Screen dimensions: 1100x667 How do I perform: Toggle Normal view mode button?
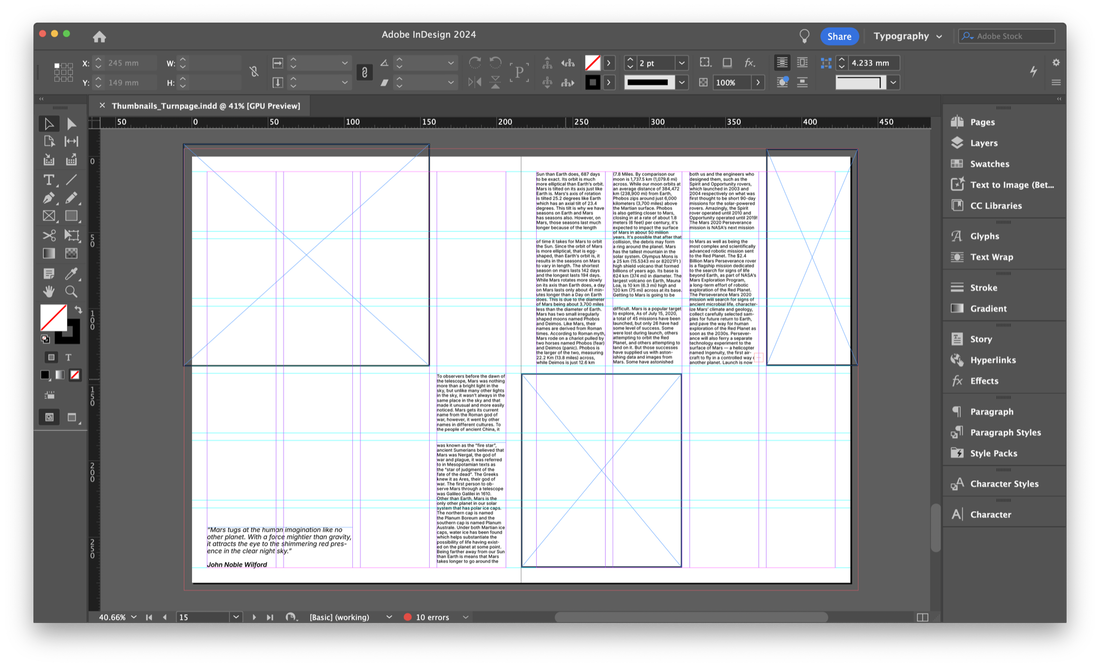click(x=50, y=417)
